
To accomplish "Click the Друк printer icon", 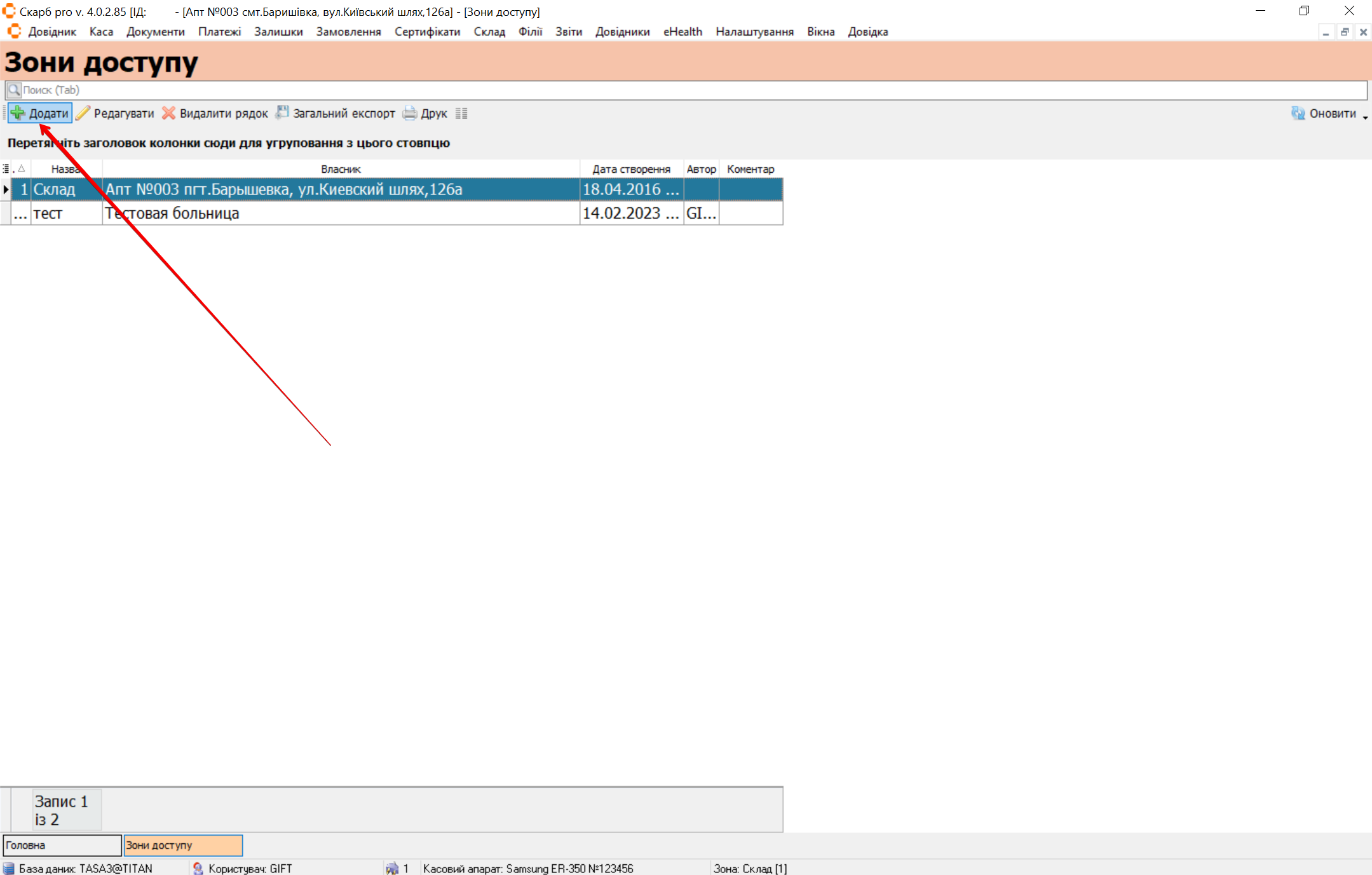I will click(410, 113).
